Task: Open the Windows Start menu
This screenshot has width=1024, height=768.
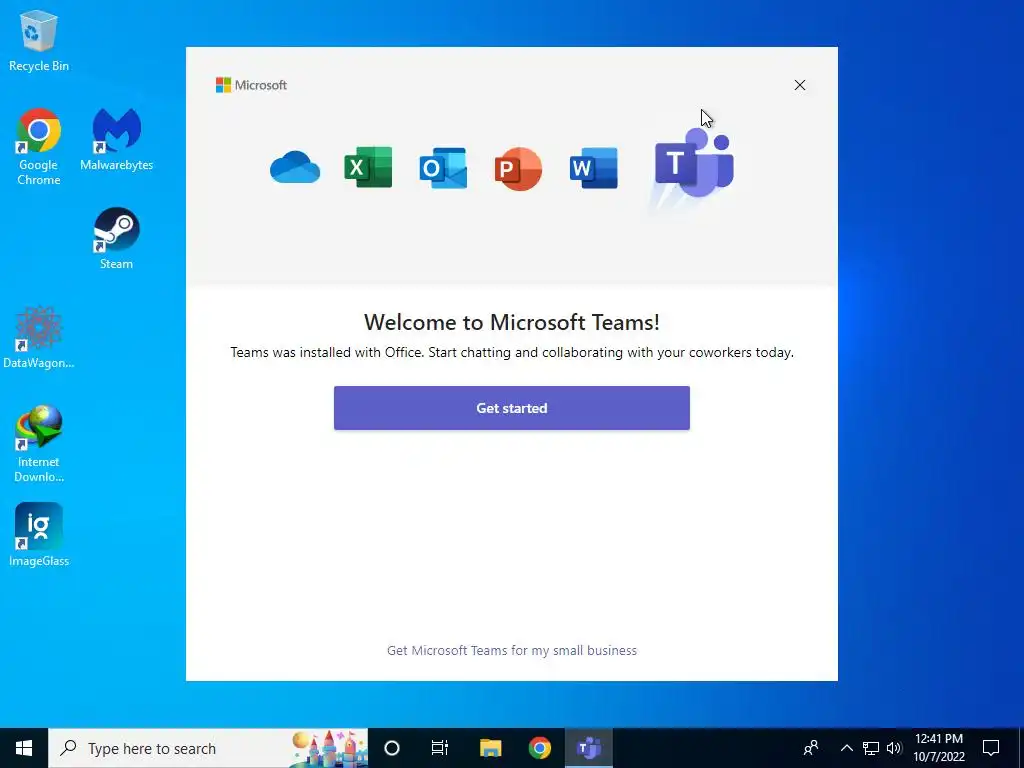Action: tap(24, 748)
